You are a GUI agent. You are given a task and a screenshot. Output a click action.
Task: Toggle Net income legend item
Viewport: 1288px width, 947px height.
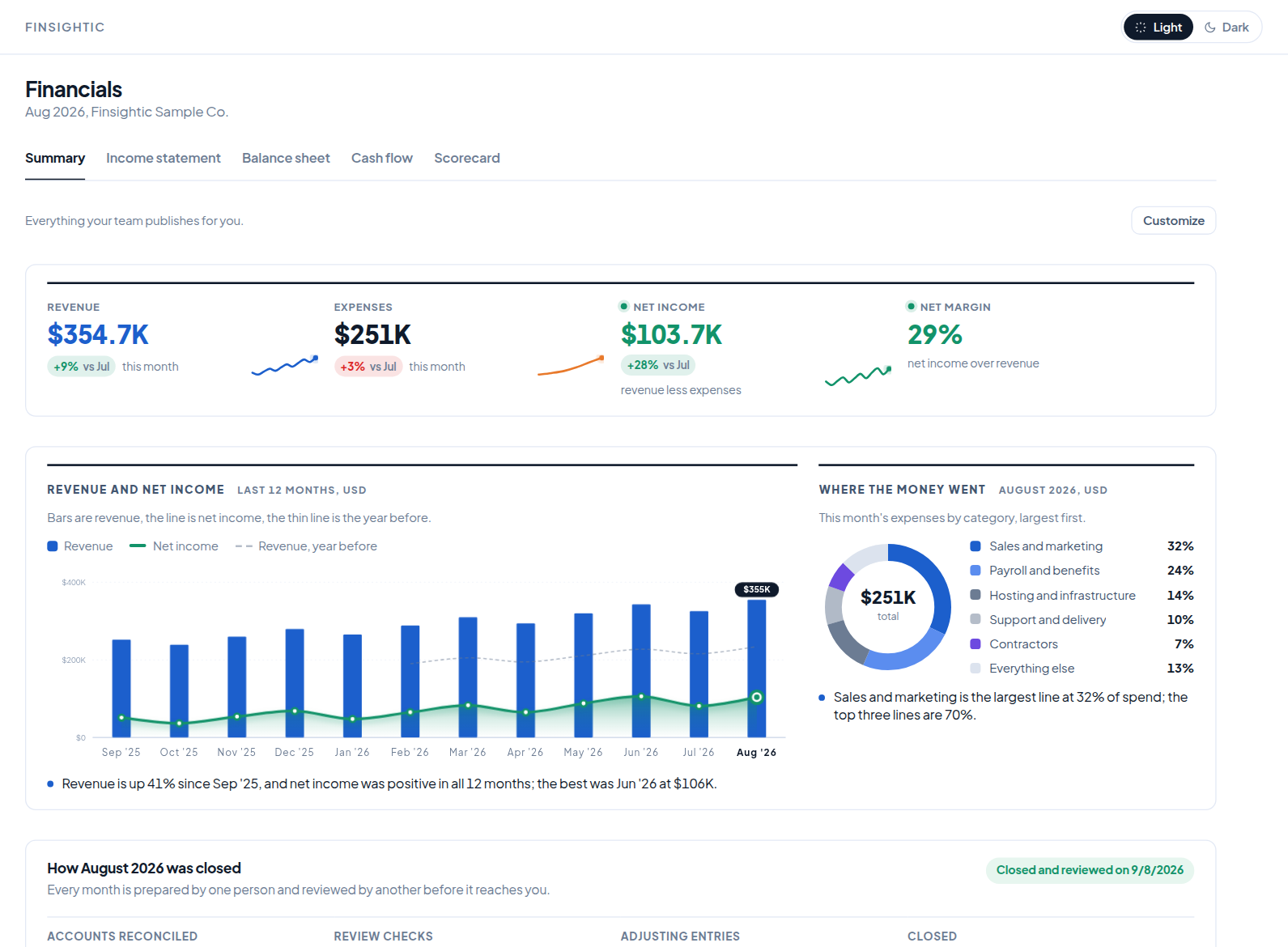(x=174, y=546)
